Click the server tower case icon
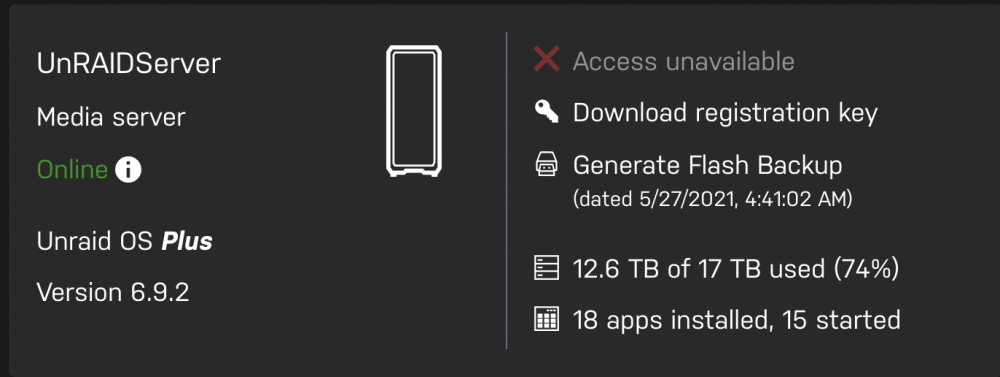 414,111
